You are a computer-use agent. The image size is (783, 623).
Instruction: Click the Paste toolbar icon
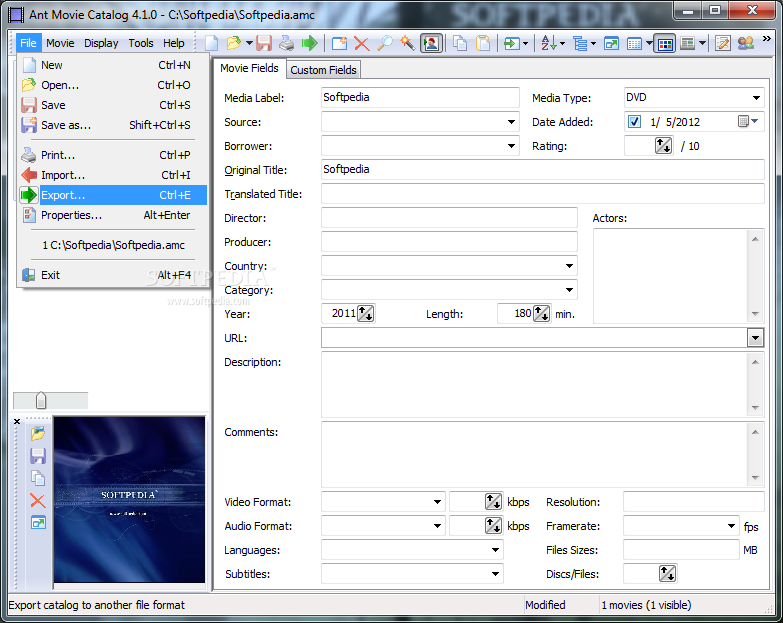point(483,43)
